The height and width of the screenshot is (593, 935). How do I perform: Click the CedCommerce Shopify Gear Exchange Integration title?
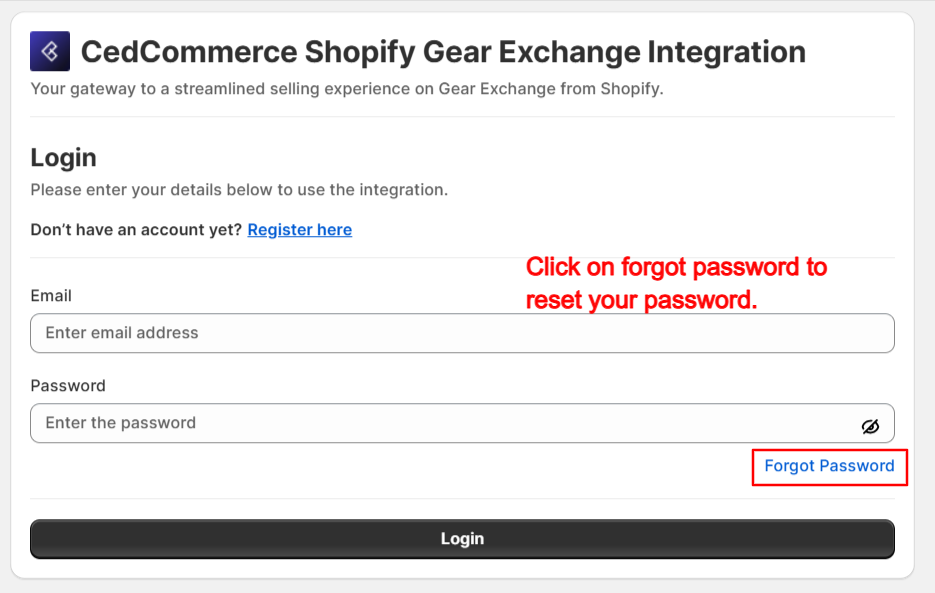[443, 52]
